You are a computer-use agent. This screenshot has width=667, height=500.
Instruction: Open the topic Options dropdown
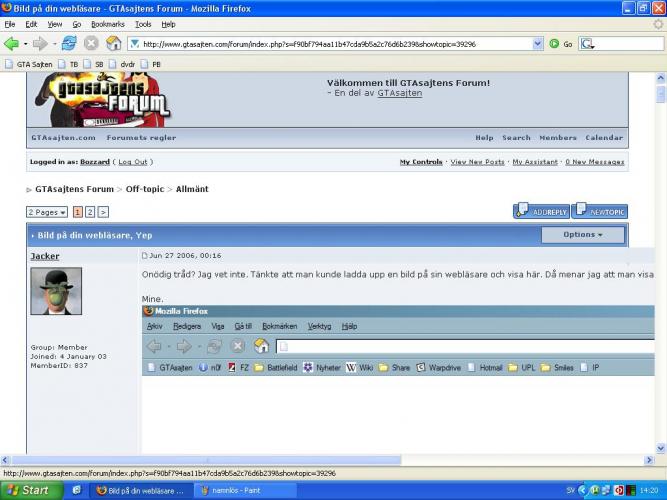click(x=583, y=235)
